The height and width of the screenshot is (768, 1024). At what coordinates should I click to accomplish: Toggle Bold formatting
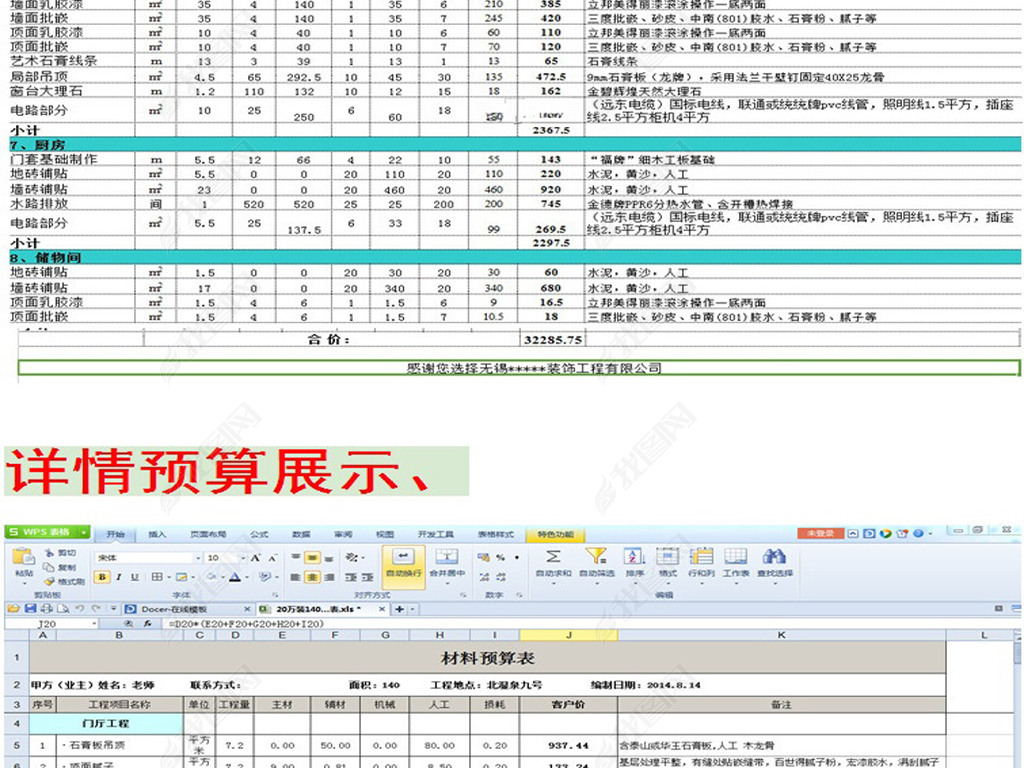(102, 577)
